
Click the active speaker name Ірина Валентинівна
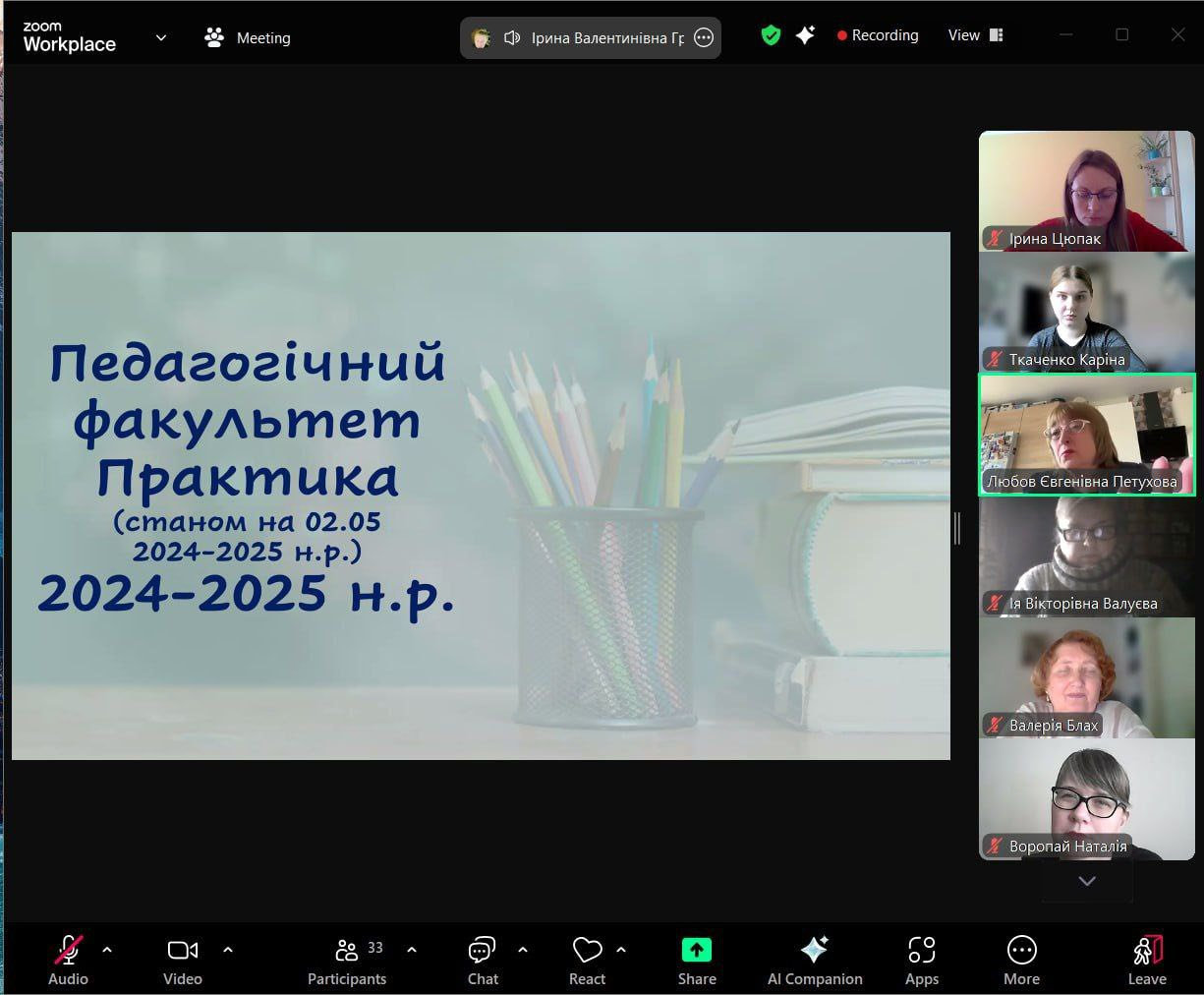[x=607, y=38]
